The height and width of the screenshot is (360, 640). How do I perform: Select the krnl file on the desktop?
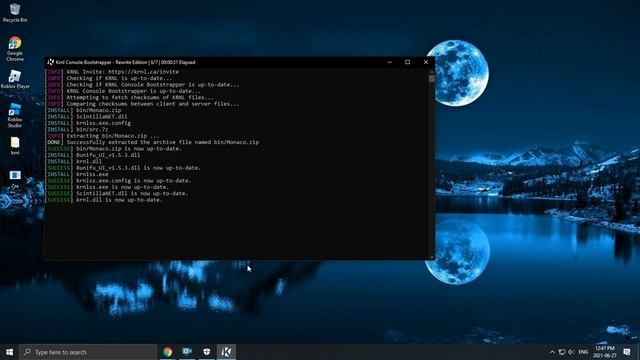point(15,146)
